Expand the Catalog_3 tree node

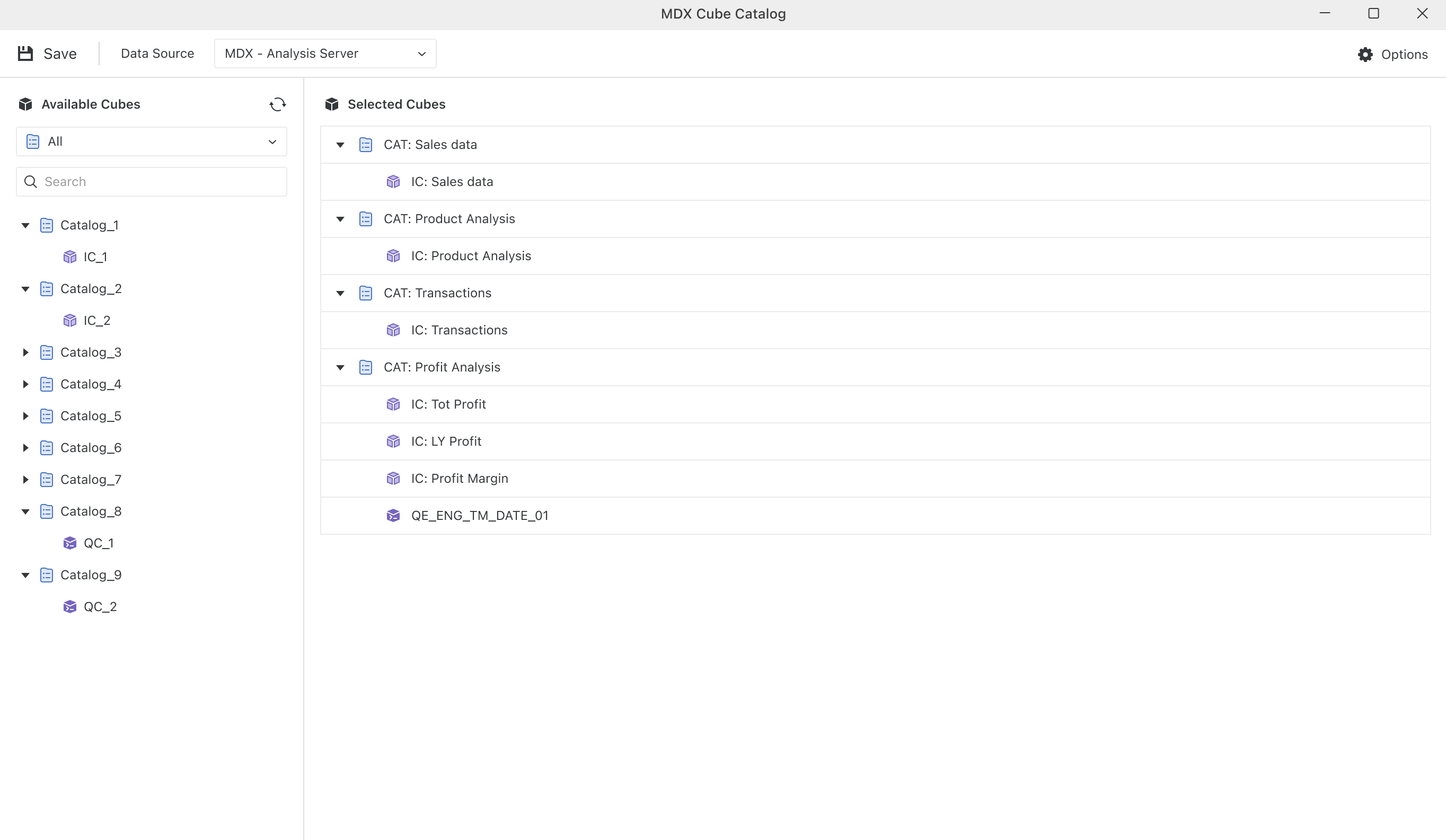click(x=25, y=352)
